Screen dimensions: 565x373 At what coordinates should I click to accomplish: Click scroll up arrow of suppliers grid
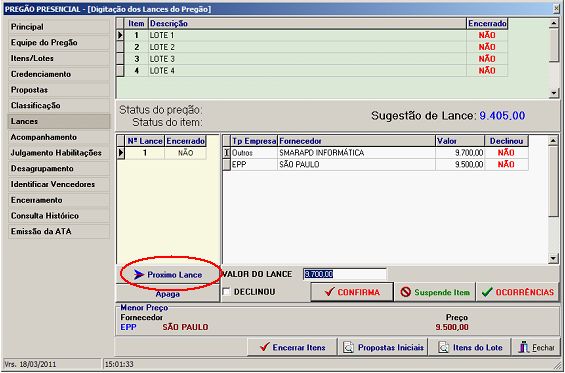point(553,141)
